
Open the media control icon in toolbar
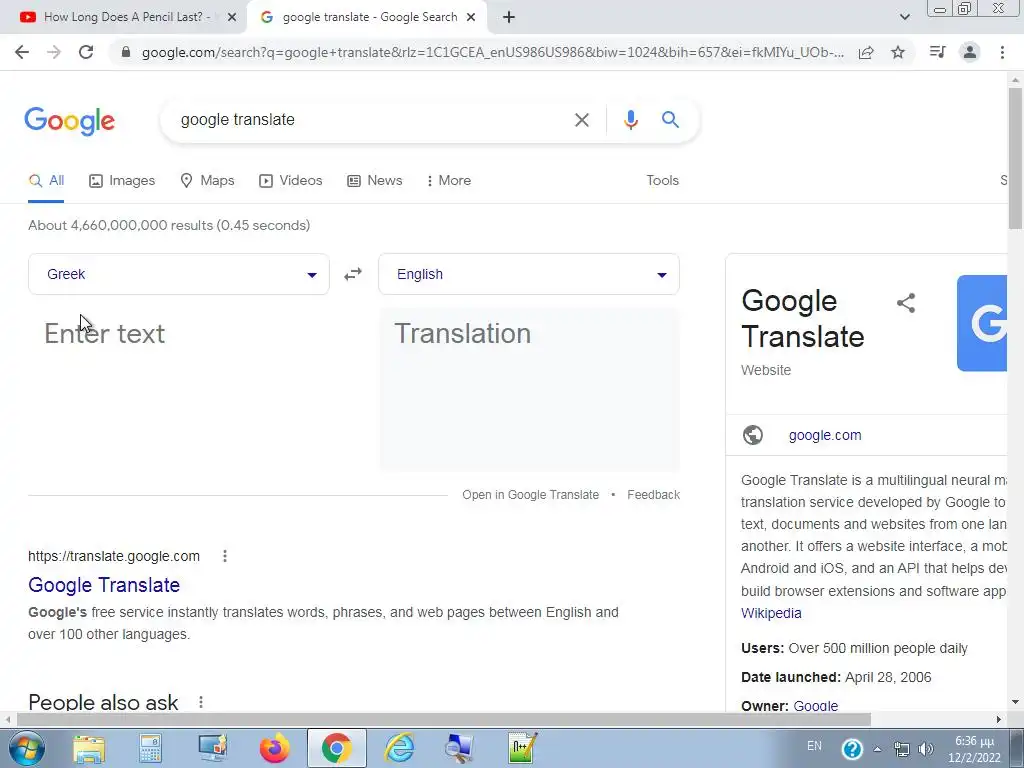pos(937,52)
